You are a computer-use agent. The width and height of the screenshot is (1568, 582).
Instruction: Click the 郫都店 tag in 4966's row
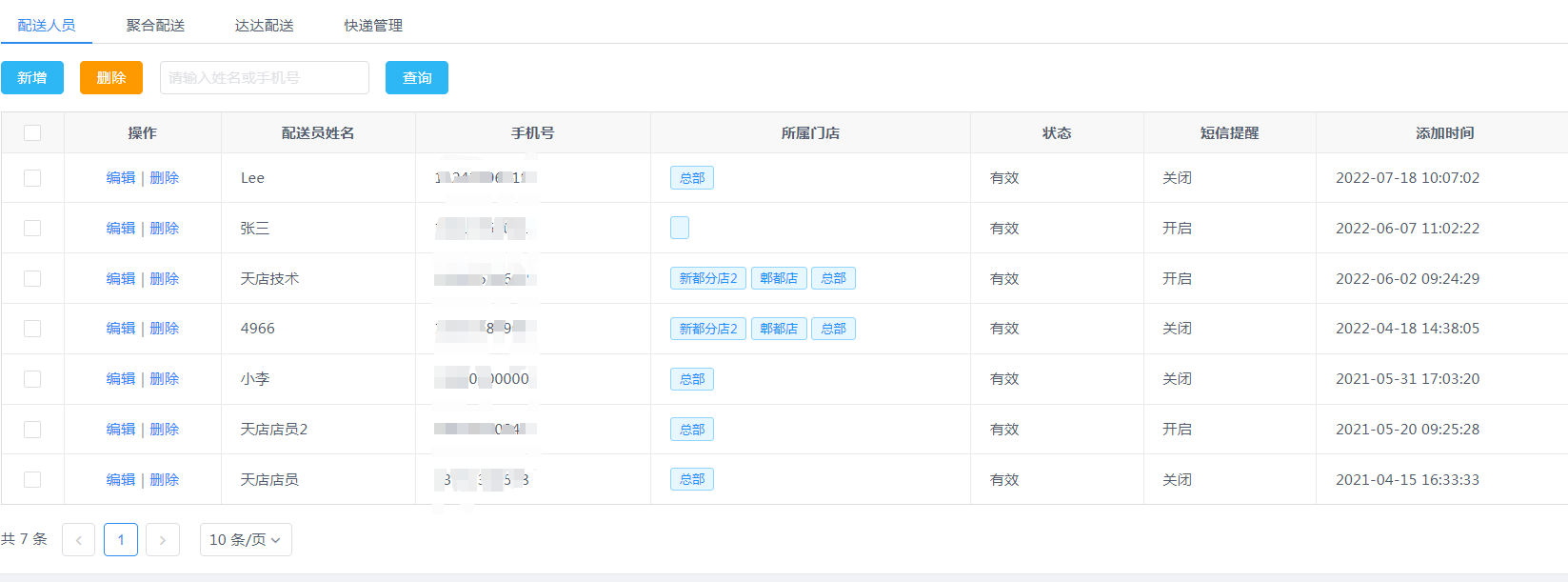[779, 329]
